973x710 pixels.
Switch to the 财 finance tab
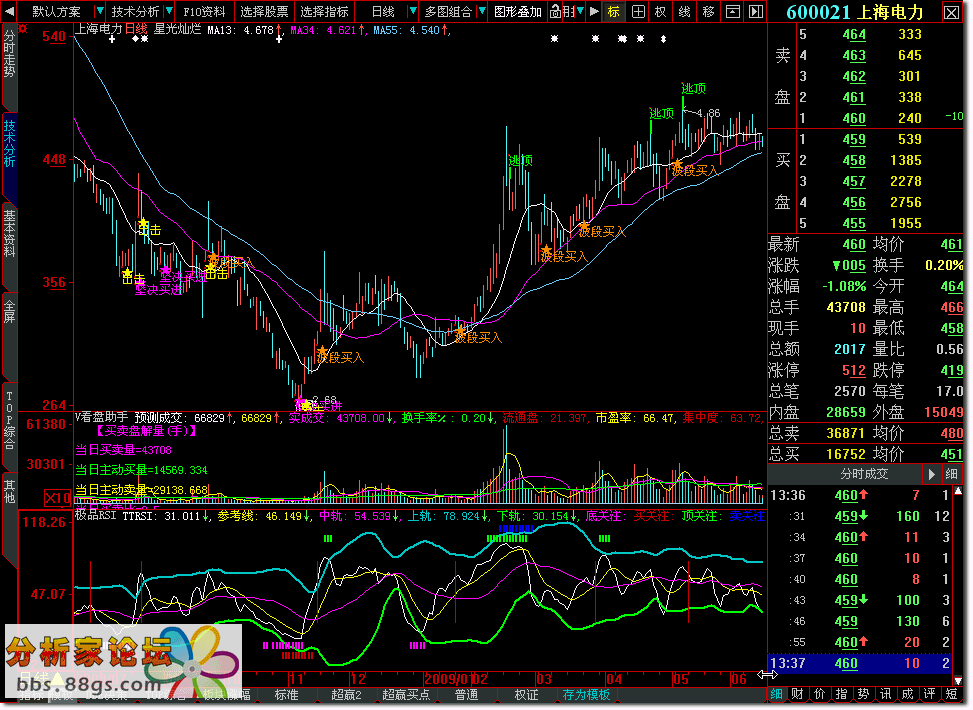pos(798,694)
